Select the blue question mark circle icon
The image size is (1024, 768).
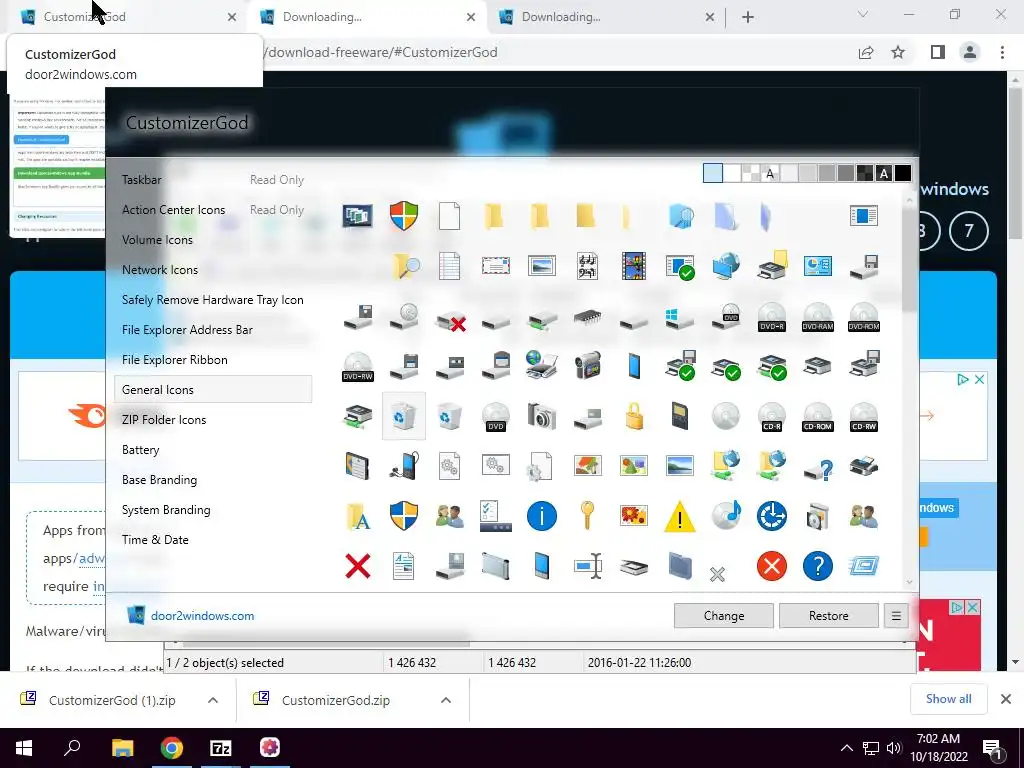[818, 566]
